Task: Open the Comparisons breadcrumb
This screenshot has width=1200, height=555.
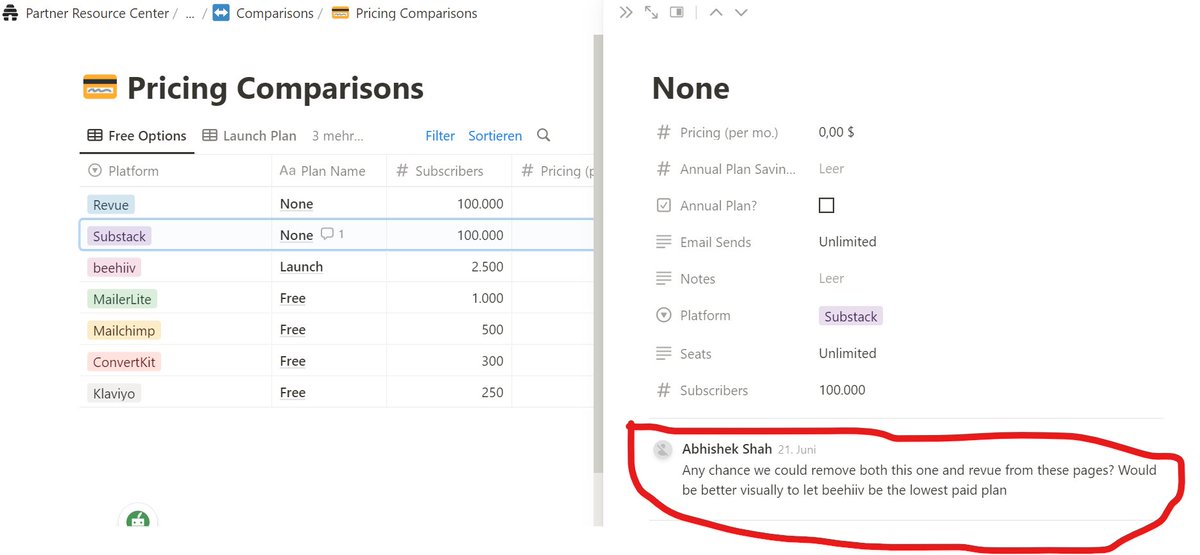Action: [263, 13]
